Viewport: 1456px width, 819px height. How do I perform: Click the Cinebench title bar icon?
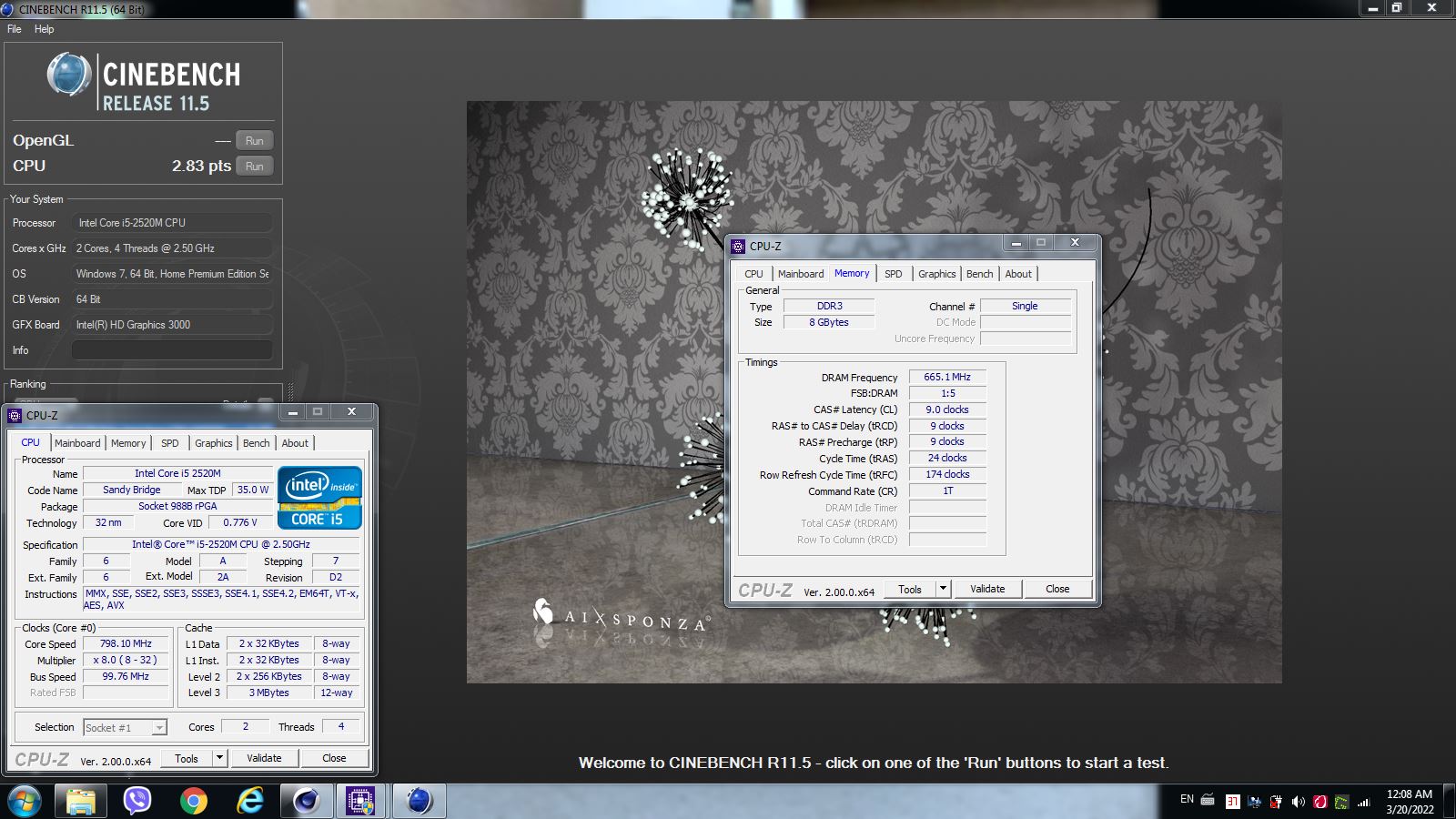pyautogui.click(x=7, y=9)
